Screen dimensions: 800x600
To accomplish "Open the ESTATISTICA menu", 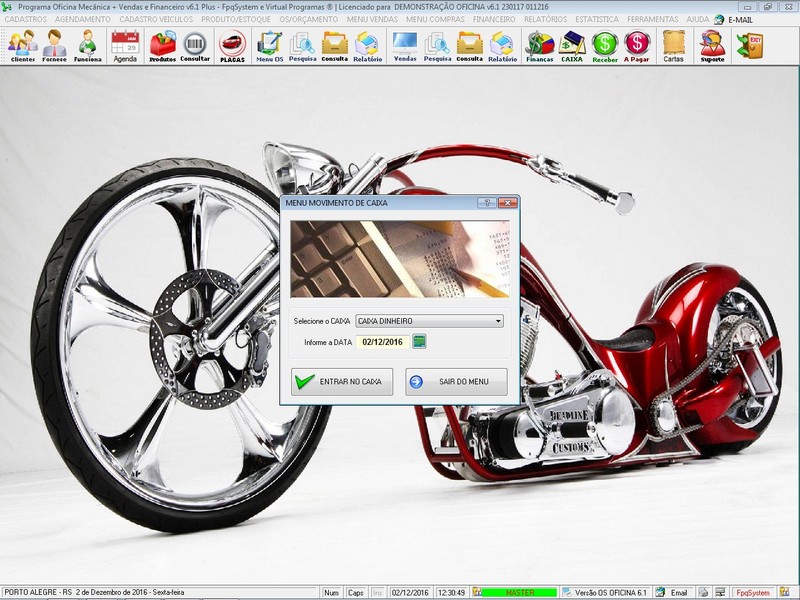I will click(x=597, y=19).
